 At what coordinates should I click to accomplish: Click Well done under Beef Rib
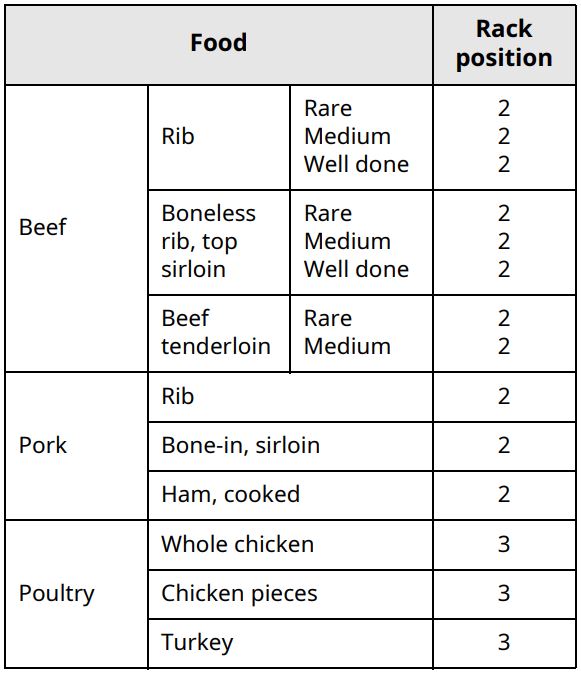click(356, 164)
